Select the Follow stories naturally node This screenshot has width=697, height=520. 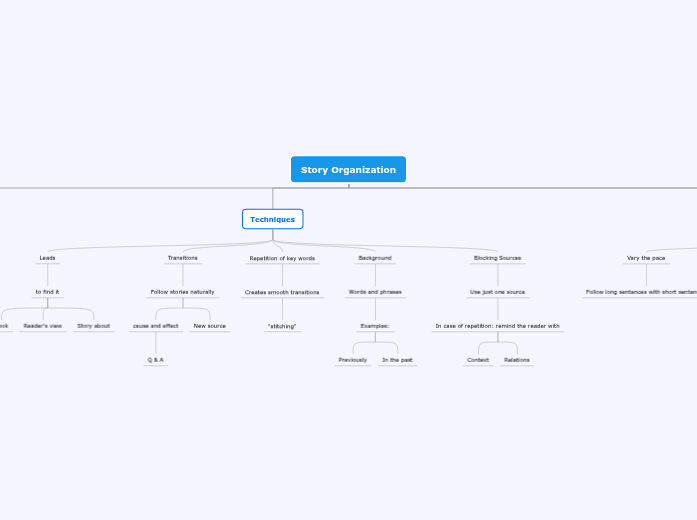tap(182, 292)
